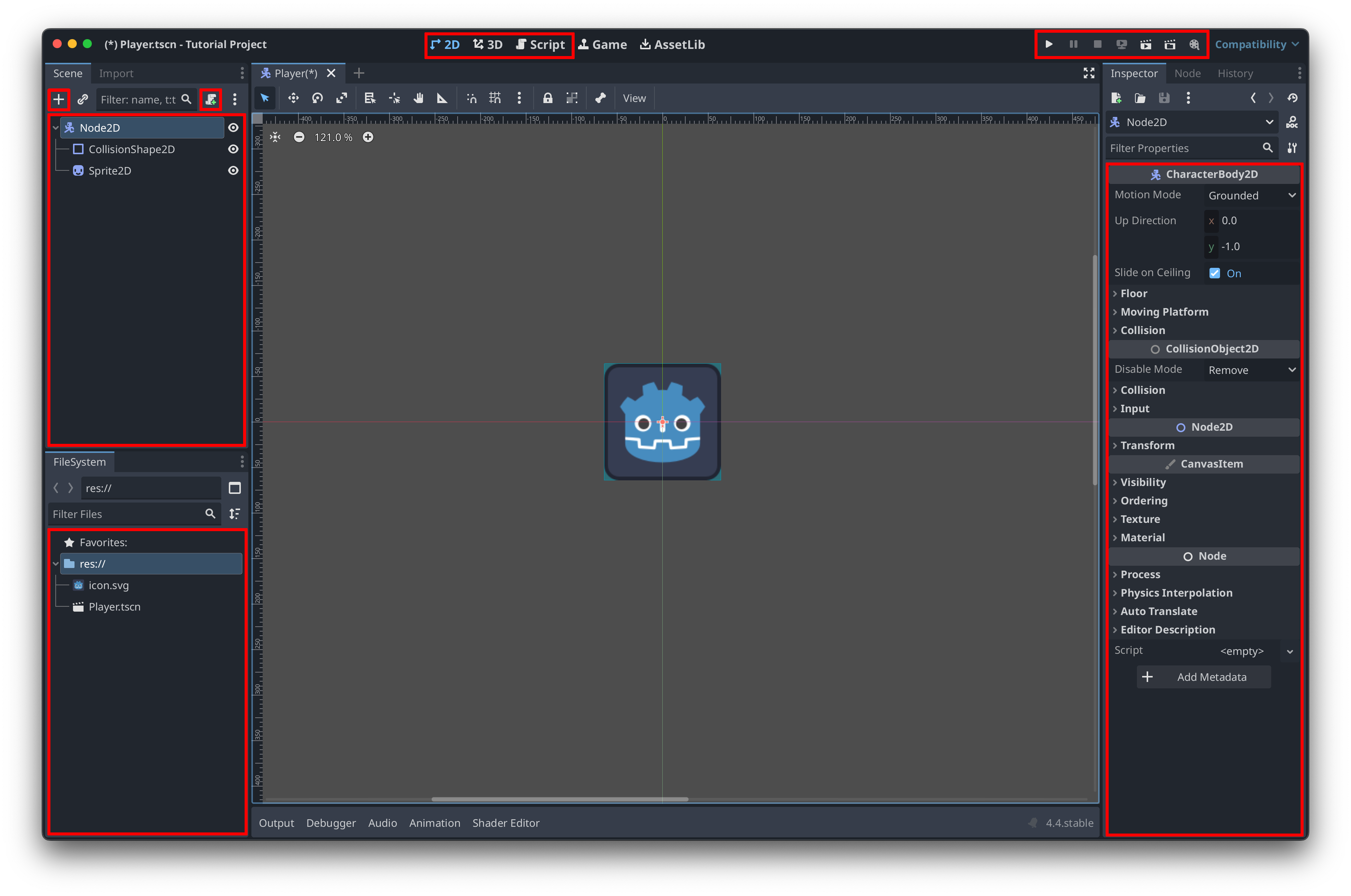
Task: Expand the Transform section in Inspector
Action: tap(1146, 445)
